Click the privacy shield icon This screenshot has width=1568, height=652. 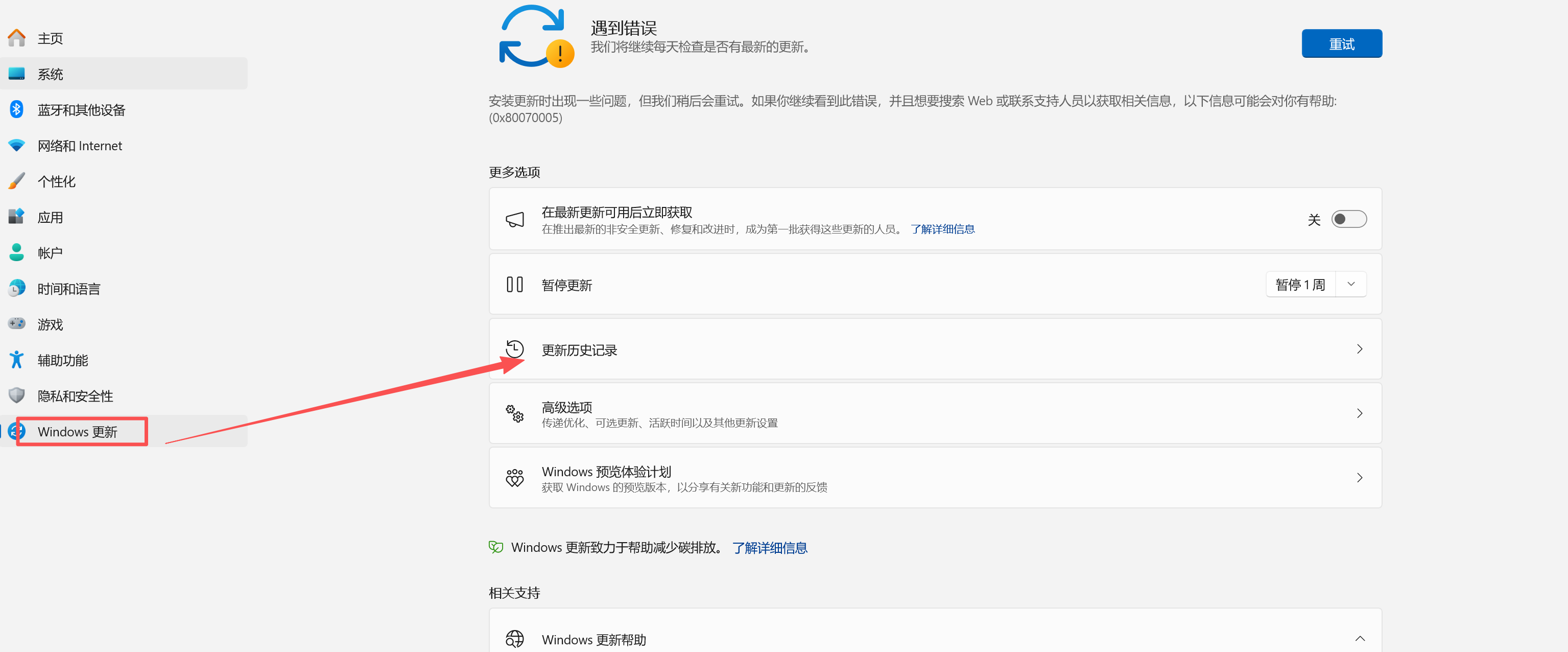(16, 395)
